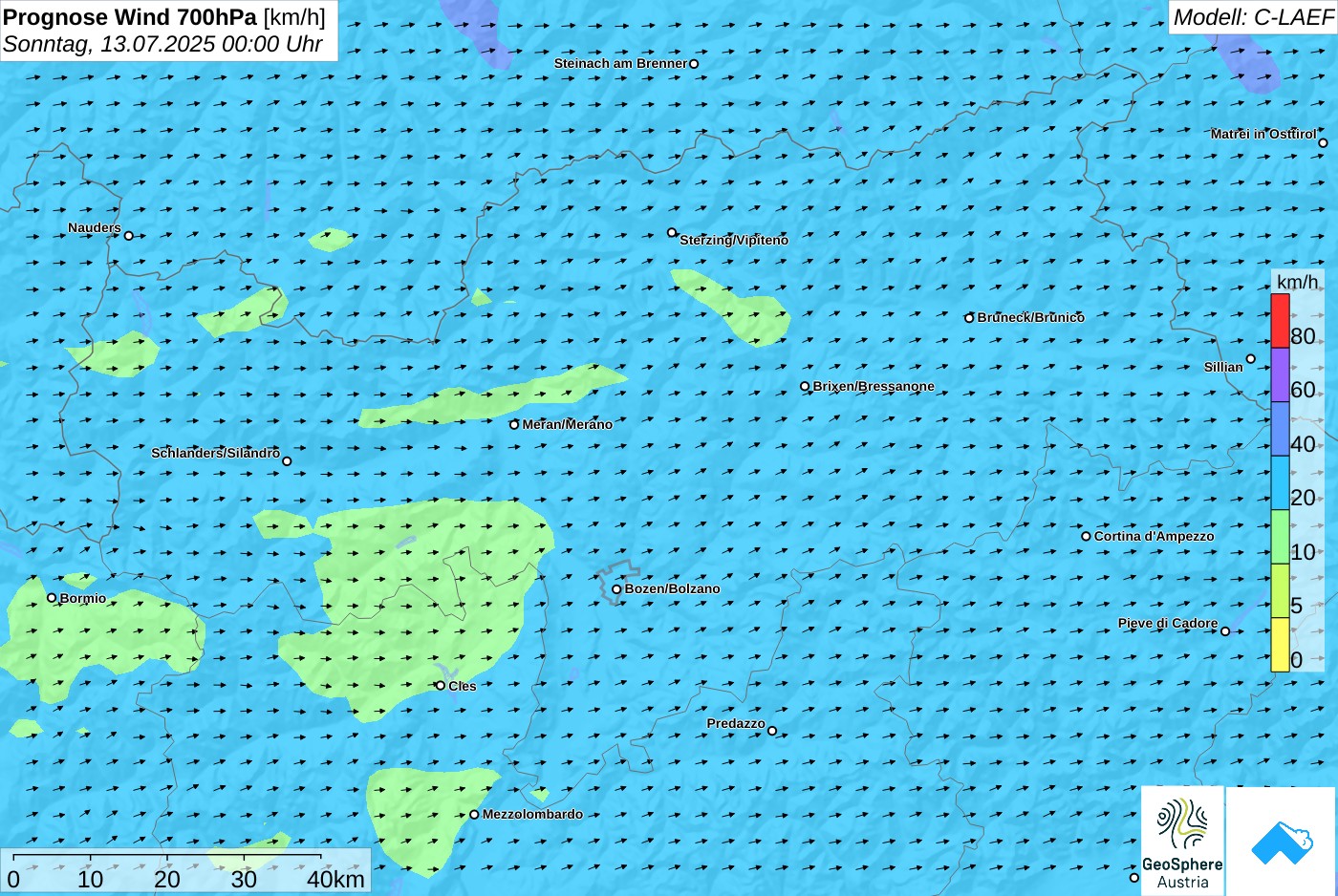The width and height of the screenshot is (1338, 896).
Task: Click the '10' label on the distance scale bar
Action: click(x=91, y=880)
